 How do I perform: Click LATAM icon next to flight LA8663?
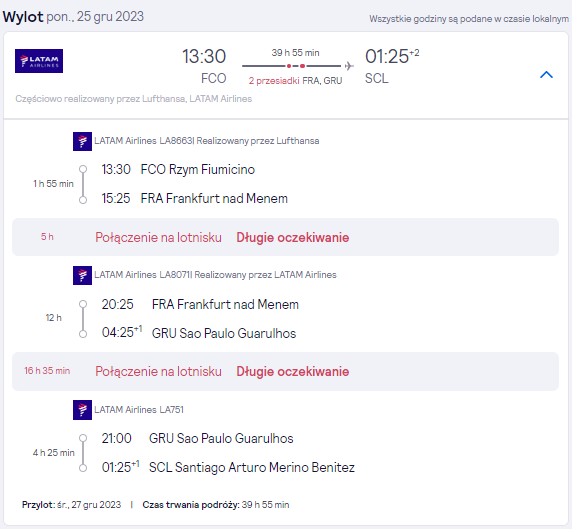click(82, 142)
